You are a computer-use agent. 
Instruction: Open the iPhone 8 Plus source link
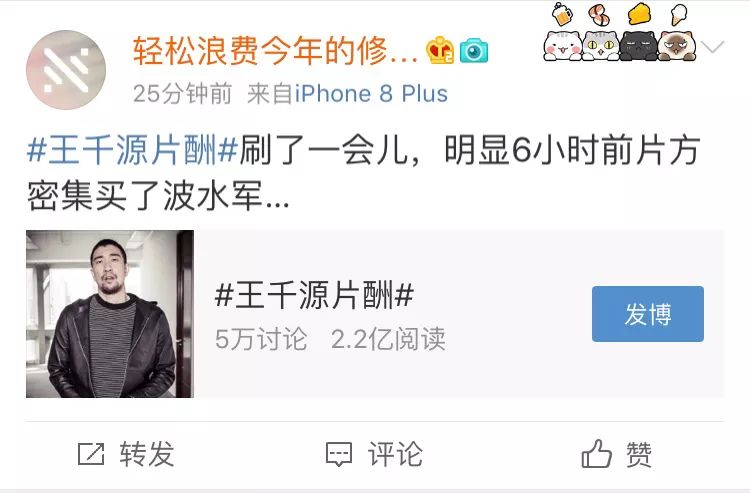[x=371, y=93]
